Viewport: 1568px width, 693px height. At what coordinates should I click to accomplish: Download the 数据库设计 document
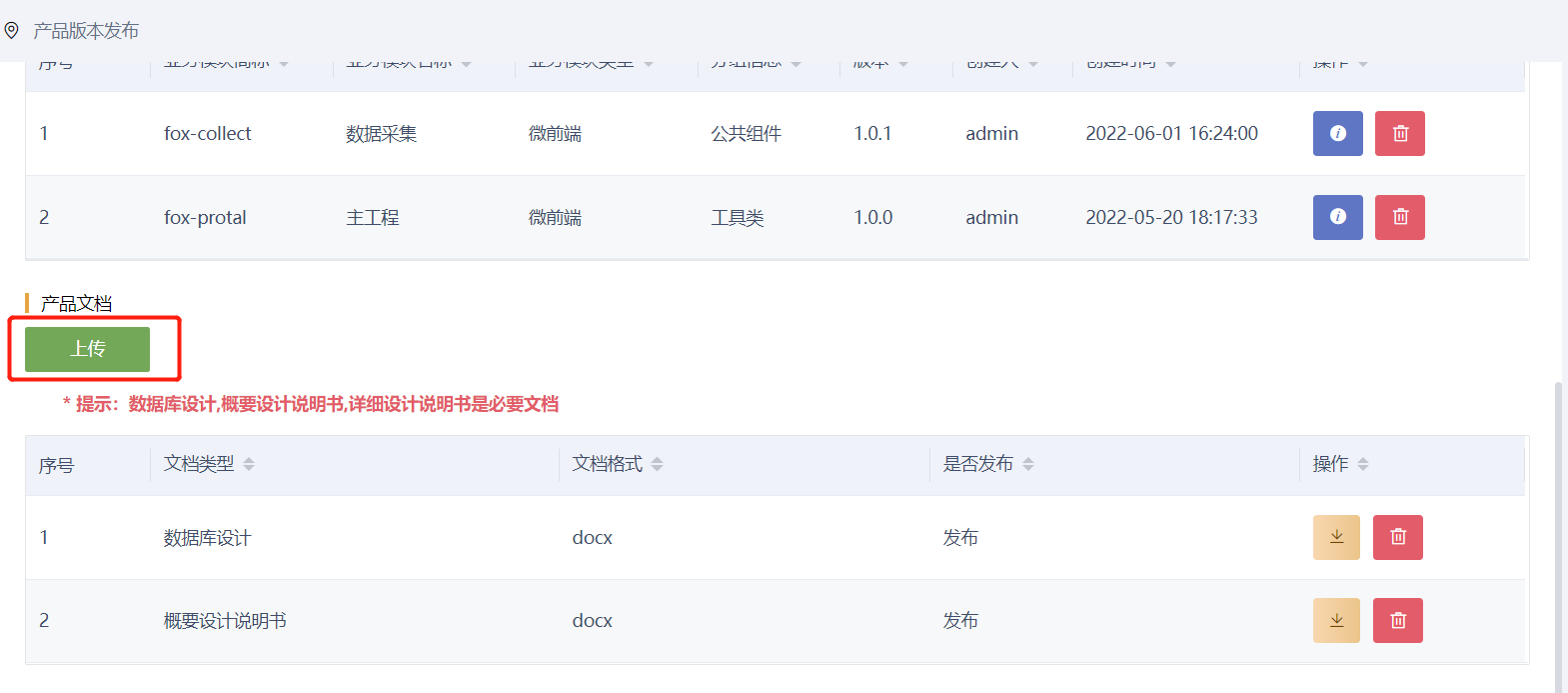[1336, 537]
